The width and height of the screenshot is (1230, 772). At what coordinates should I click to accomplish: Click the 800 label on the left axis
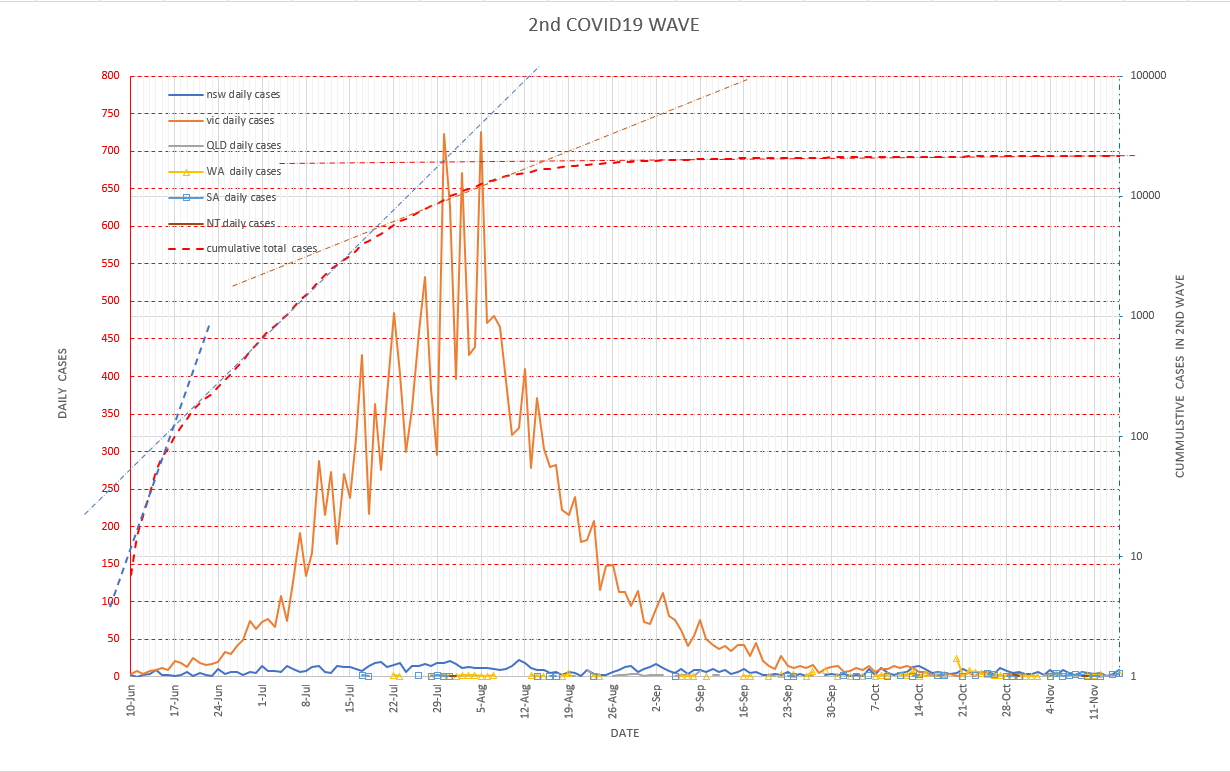[x=109, y=76]
